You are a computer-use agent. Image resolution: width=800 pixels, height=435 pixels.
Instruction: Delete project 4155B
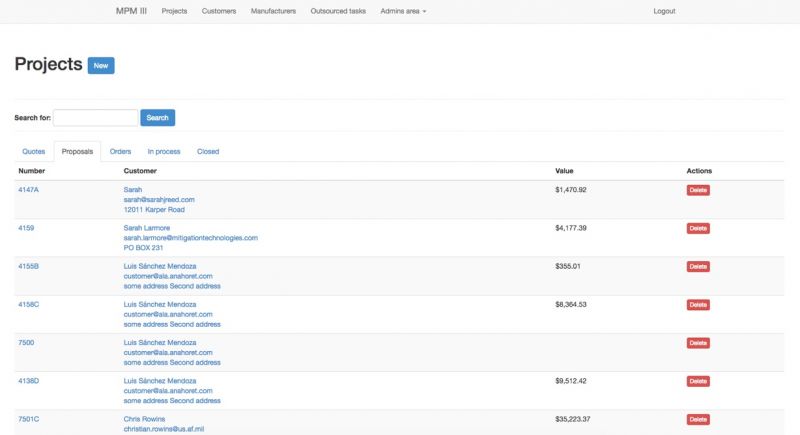pos(698,267)
